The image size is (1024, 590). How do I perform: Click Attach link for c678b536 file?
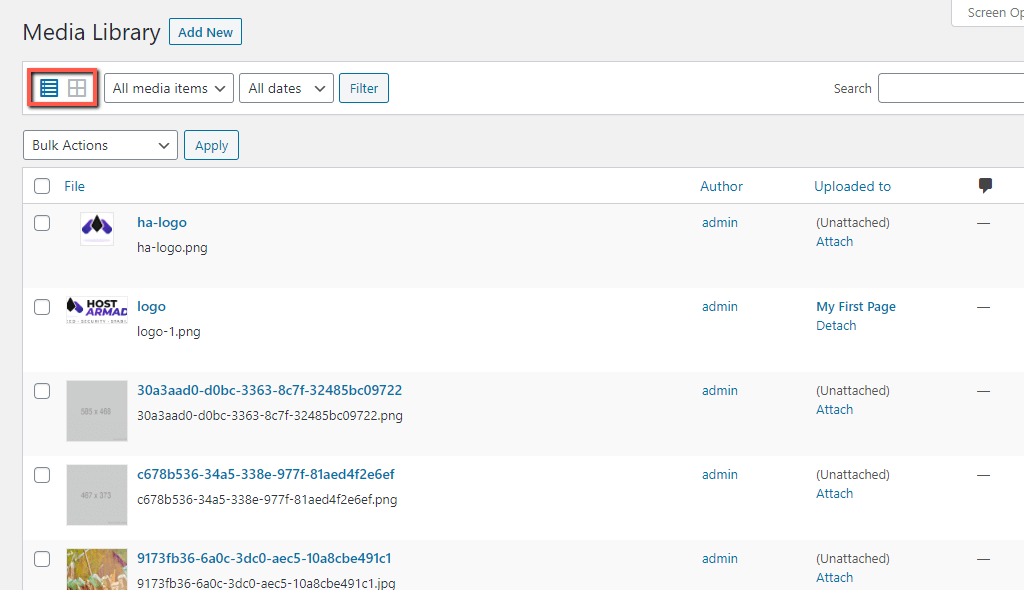pos(835,493)
